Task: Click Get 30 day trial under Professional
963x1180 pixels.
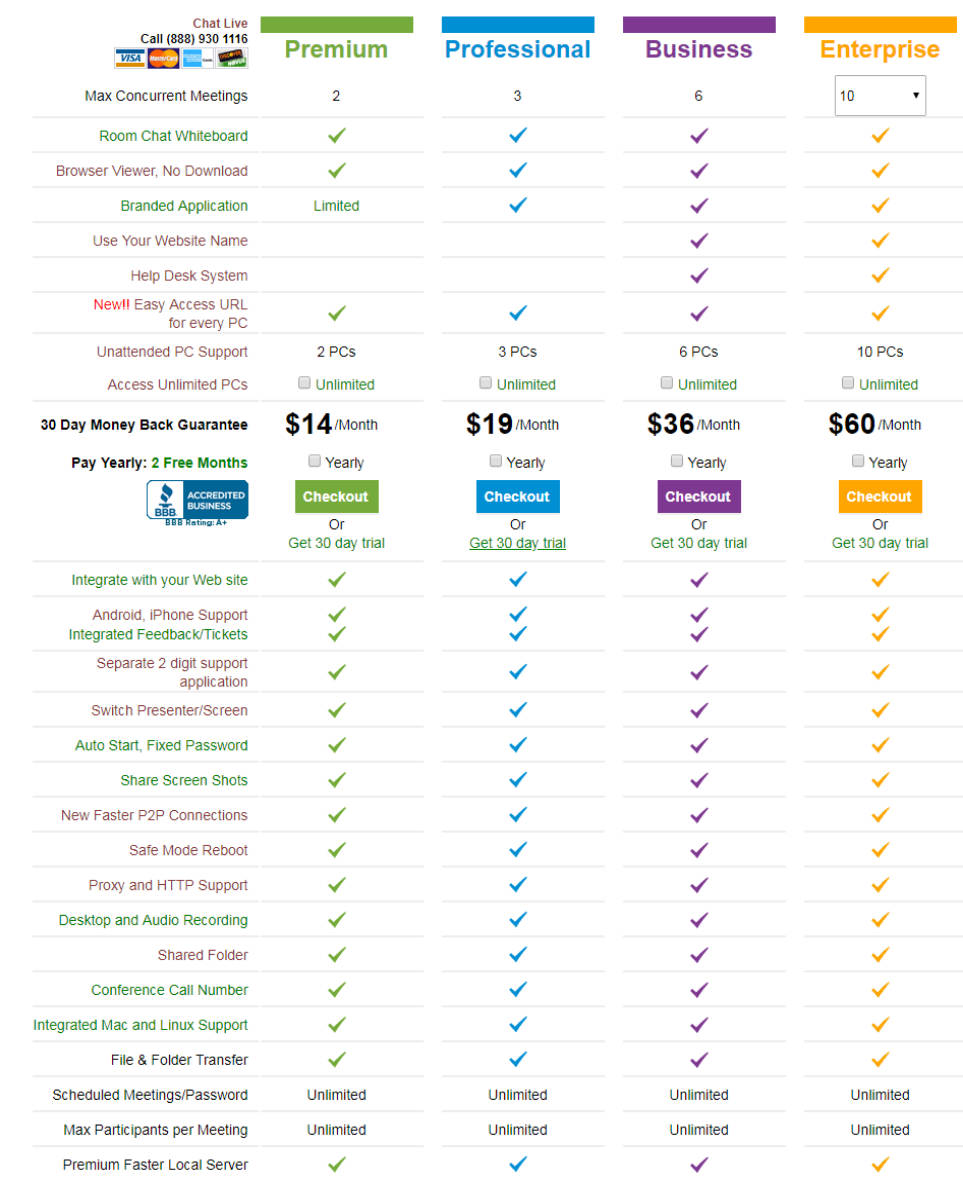Action: click(518, 543)
